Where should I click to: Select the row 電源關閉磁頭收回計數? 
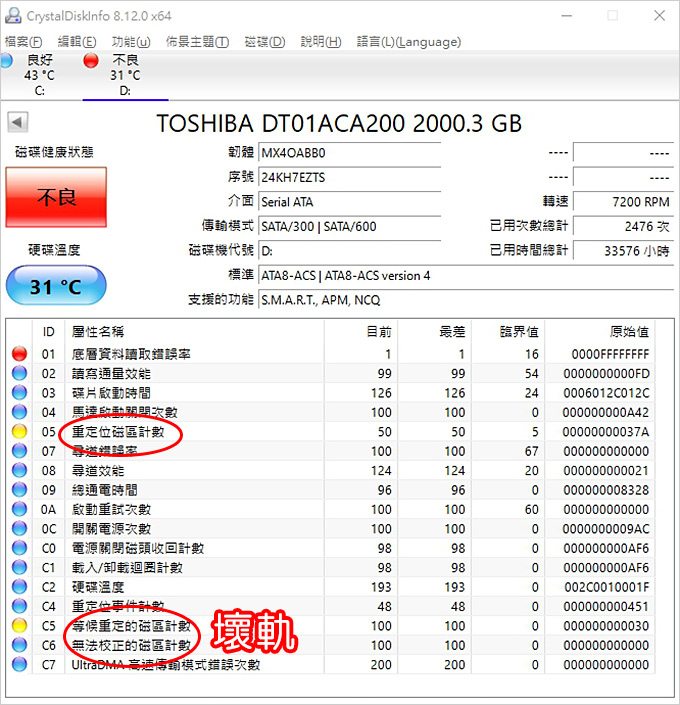click(x=331, y=548)
